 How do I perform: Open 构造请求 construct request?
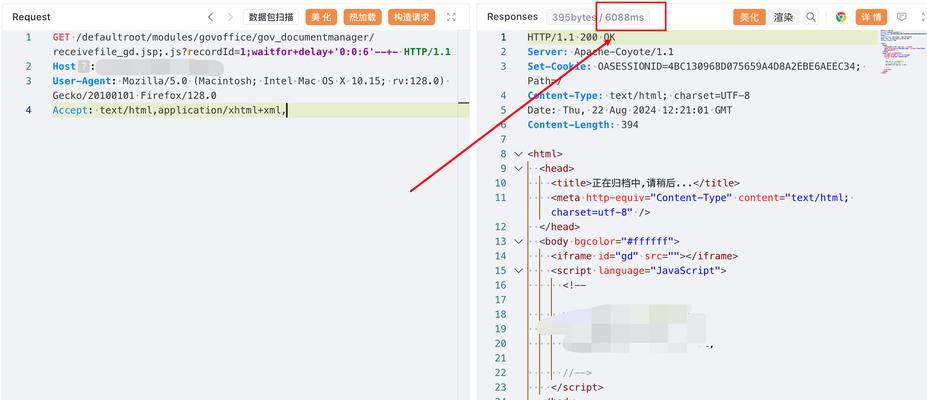point(411,17)
